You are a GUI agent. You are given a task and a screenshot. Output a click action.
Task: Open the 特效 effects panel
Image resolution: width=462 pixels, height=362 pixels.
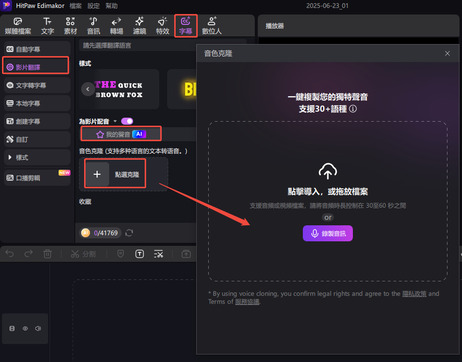(162, 26)
